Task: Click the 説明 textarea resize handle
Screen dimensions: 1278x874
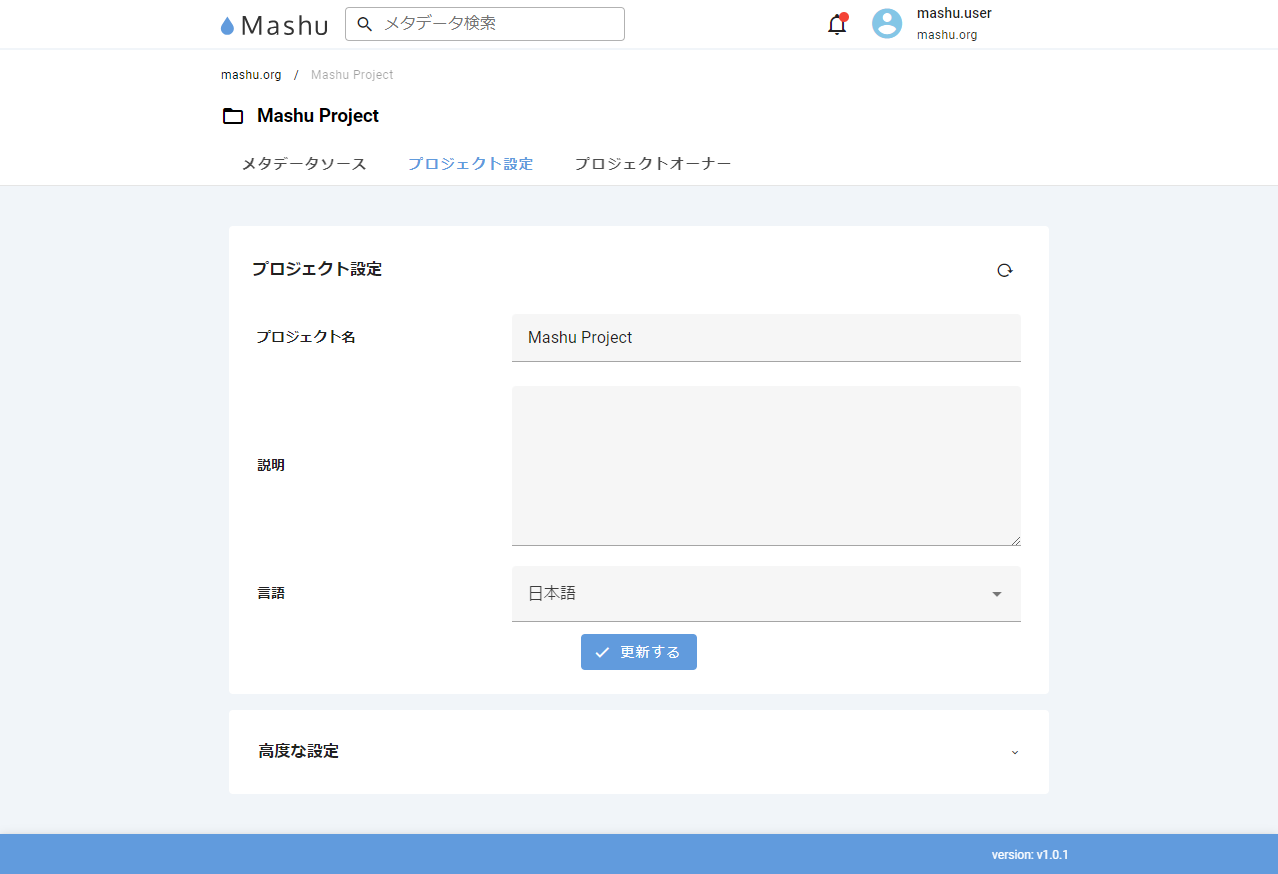Action: pyautogui.click(x=1016, y=541)
